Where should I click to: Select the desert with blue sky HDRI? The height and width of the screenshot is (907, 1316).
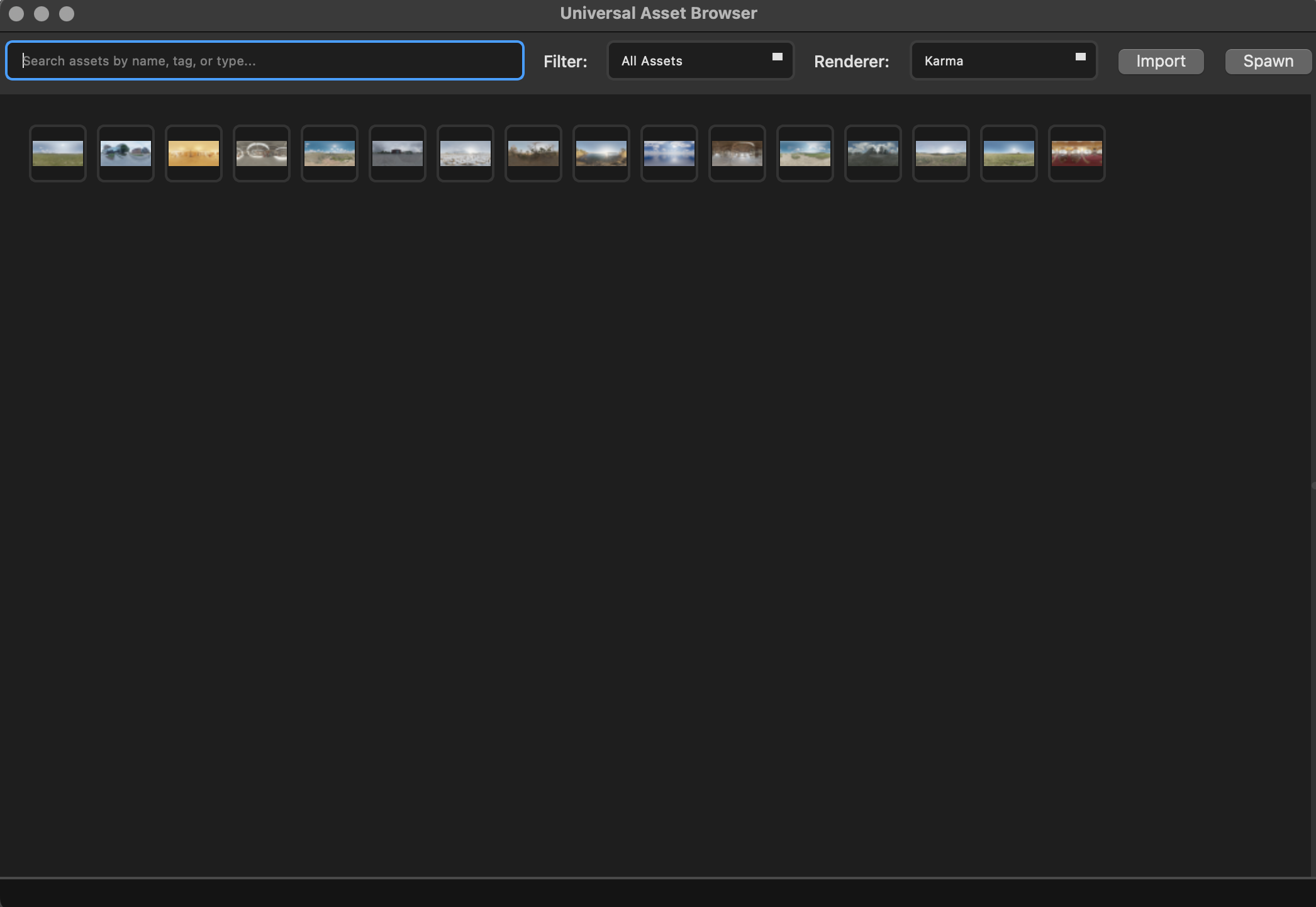tap(329, 153)
